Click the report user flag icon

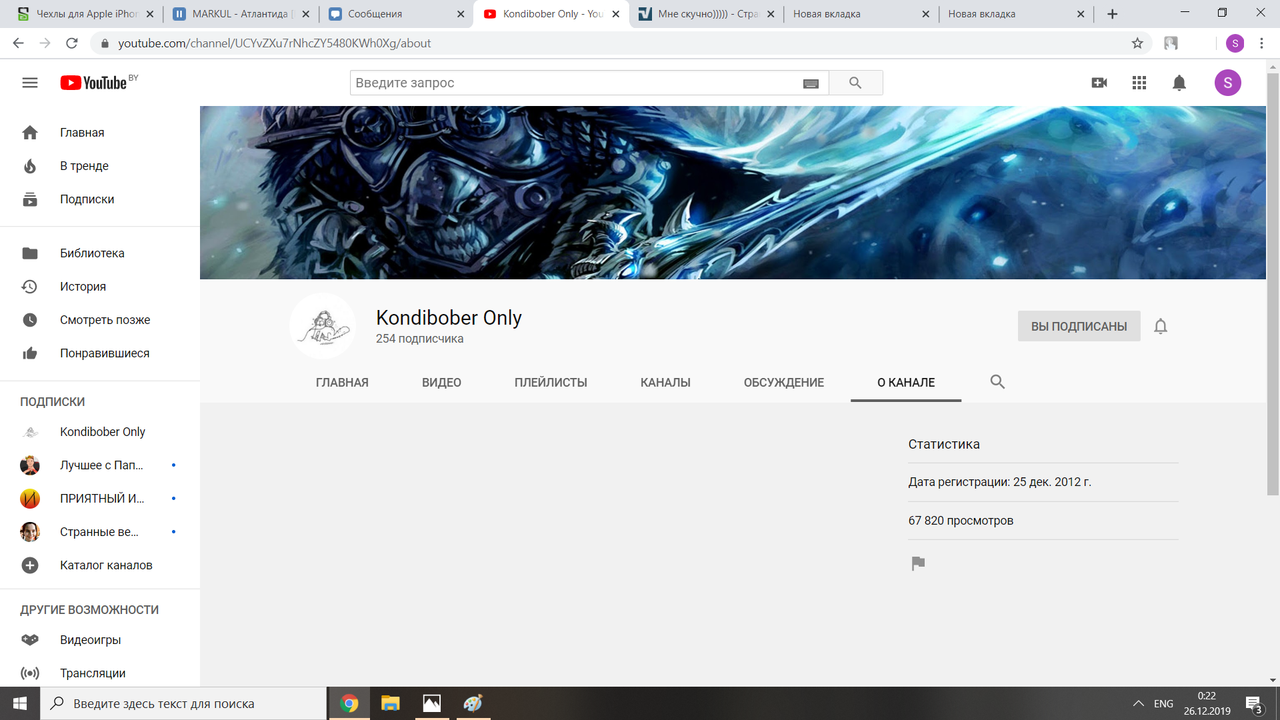point(918,564)
